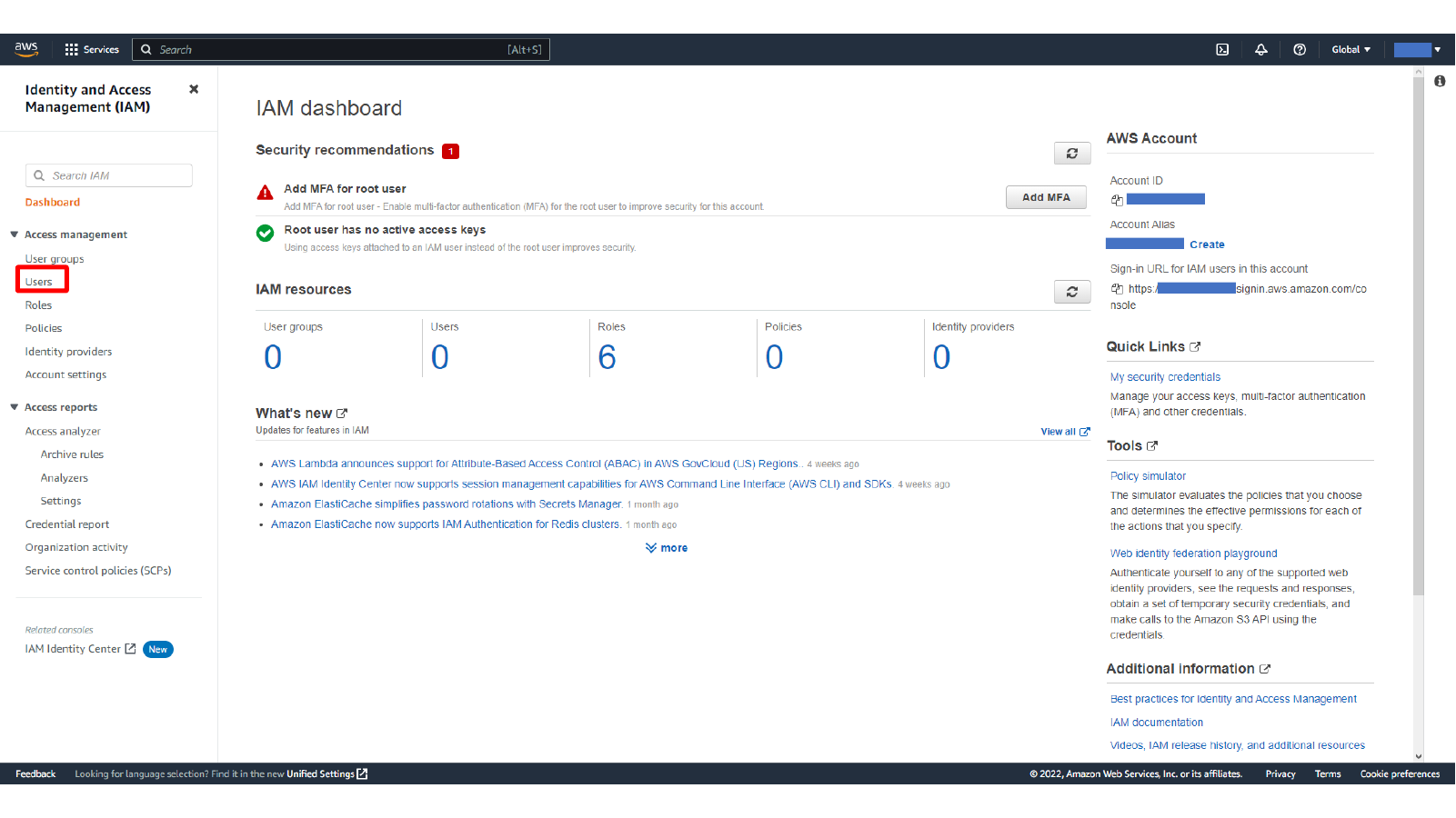Open Lambda ABAC GovCloud announcement
Viewport: 1456px width, 818px height.
(535, 464)
